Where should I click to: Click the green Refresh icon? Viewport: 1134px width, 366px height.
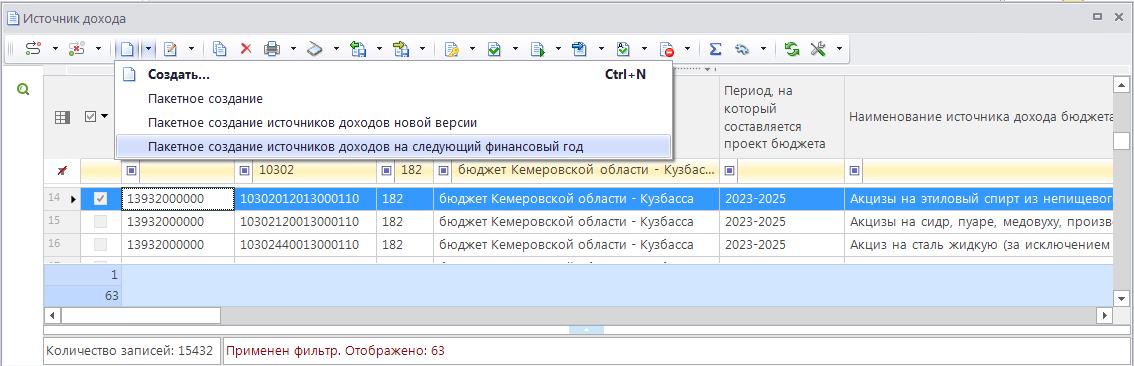pyautogui.click(x=793, y=49)
